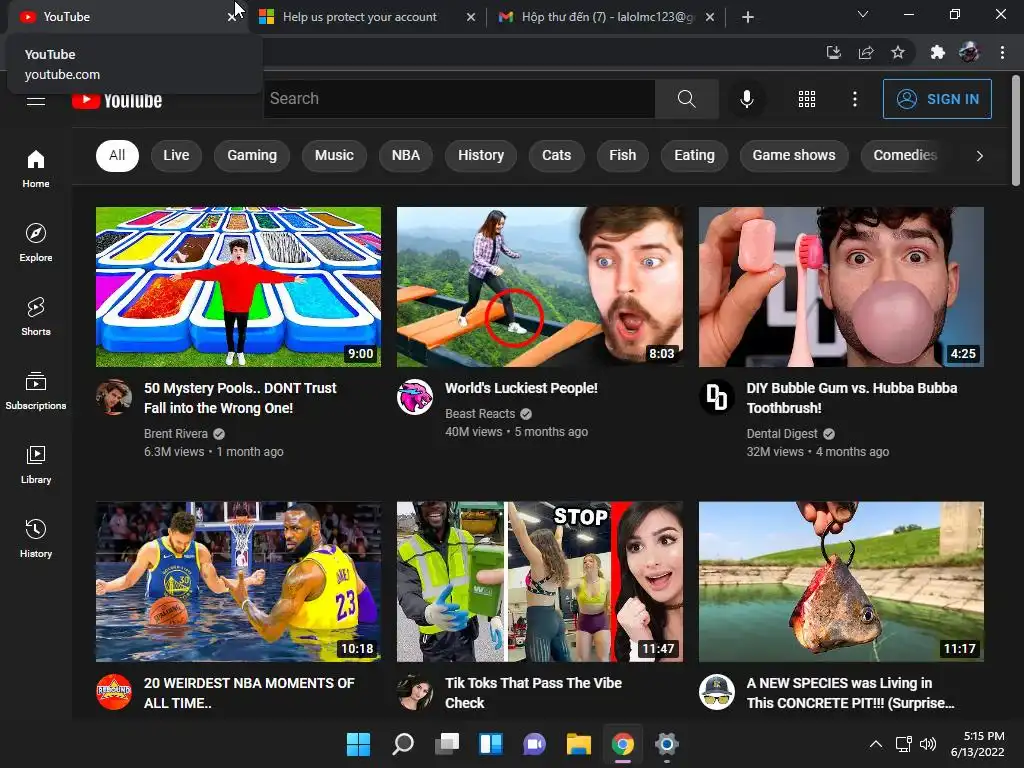Select the Cats filter chip

pyautogui.click(x=556, y=155)
